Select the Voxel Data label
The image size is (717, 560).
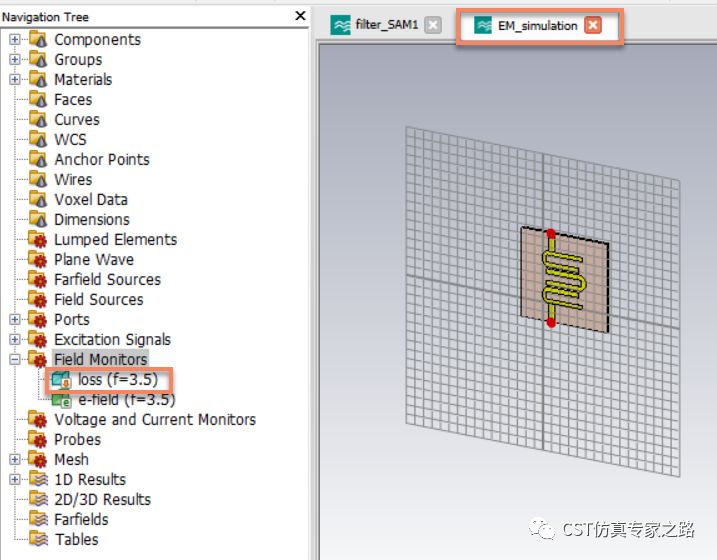pyautogui.click(x=91, y=199)
